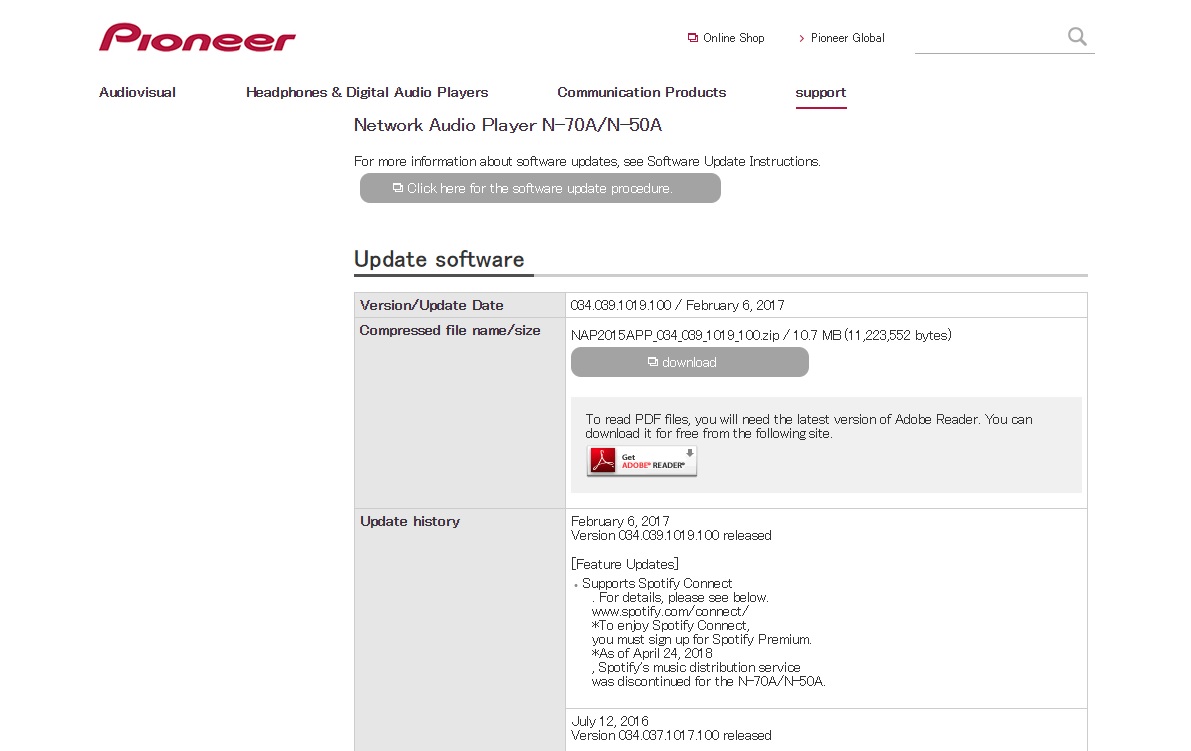Image resolution: width=1191 pixels, height=751 pixels.
Task: Click the software update procedure button
Action: [x=540, y=188]
